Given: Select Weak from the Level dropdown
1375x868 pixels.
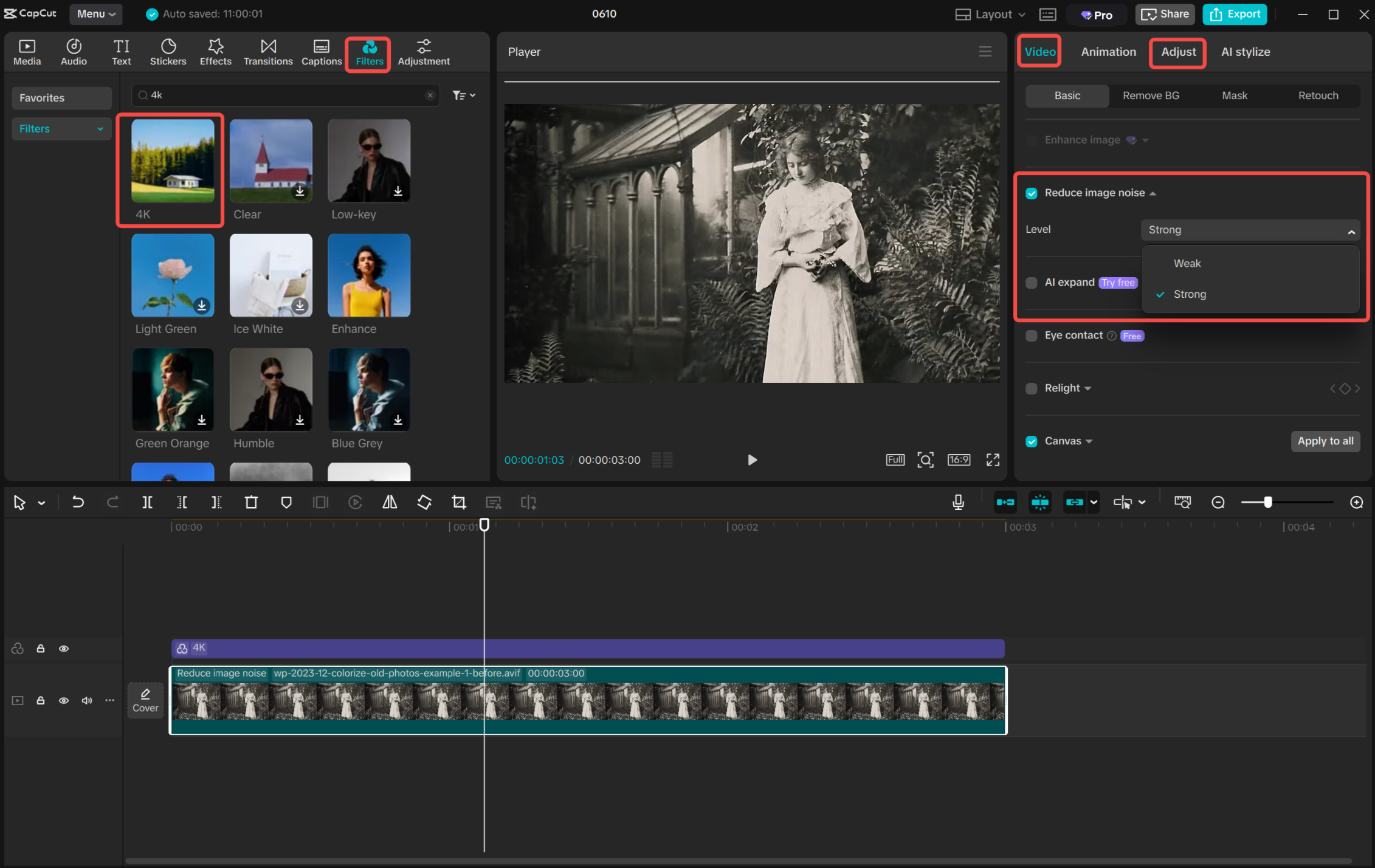Looking at the screenshot, I should coord(1187,263).
